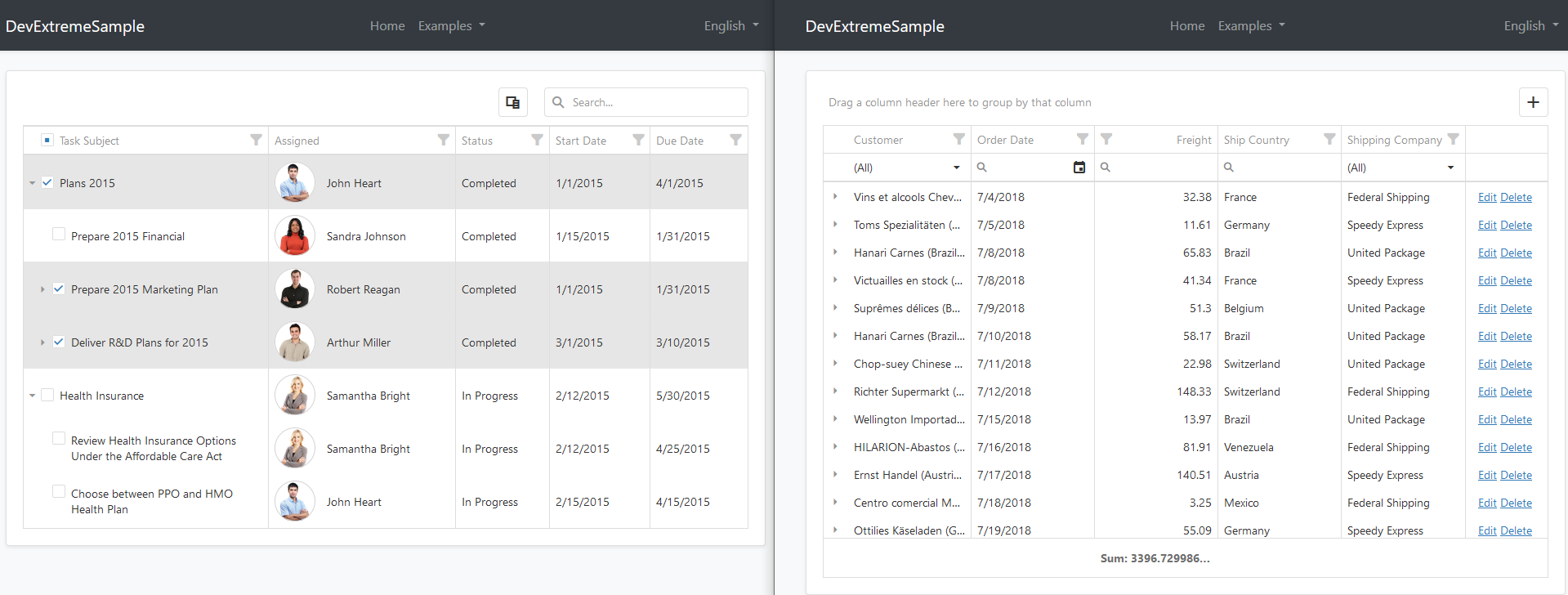Open the Examples menu in left navbar
1568x595 pixels.
pyautogui.click(x=451, y=26)
